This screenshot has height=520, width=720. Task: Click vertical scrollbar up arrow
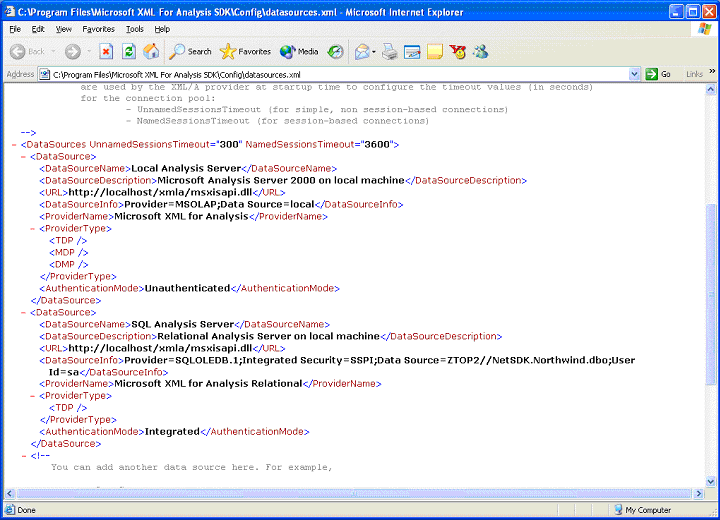710,89
